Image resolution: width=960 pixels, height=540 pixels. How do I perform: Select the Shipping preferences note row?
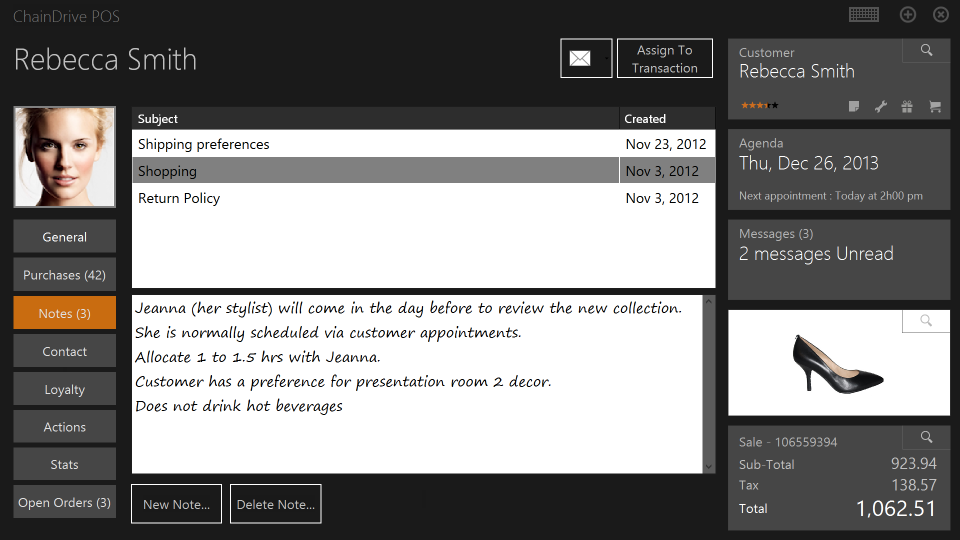tap(423, 144)
